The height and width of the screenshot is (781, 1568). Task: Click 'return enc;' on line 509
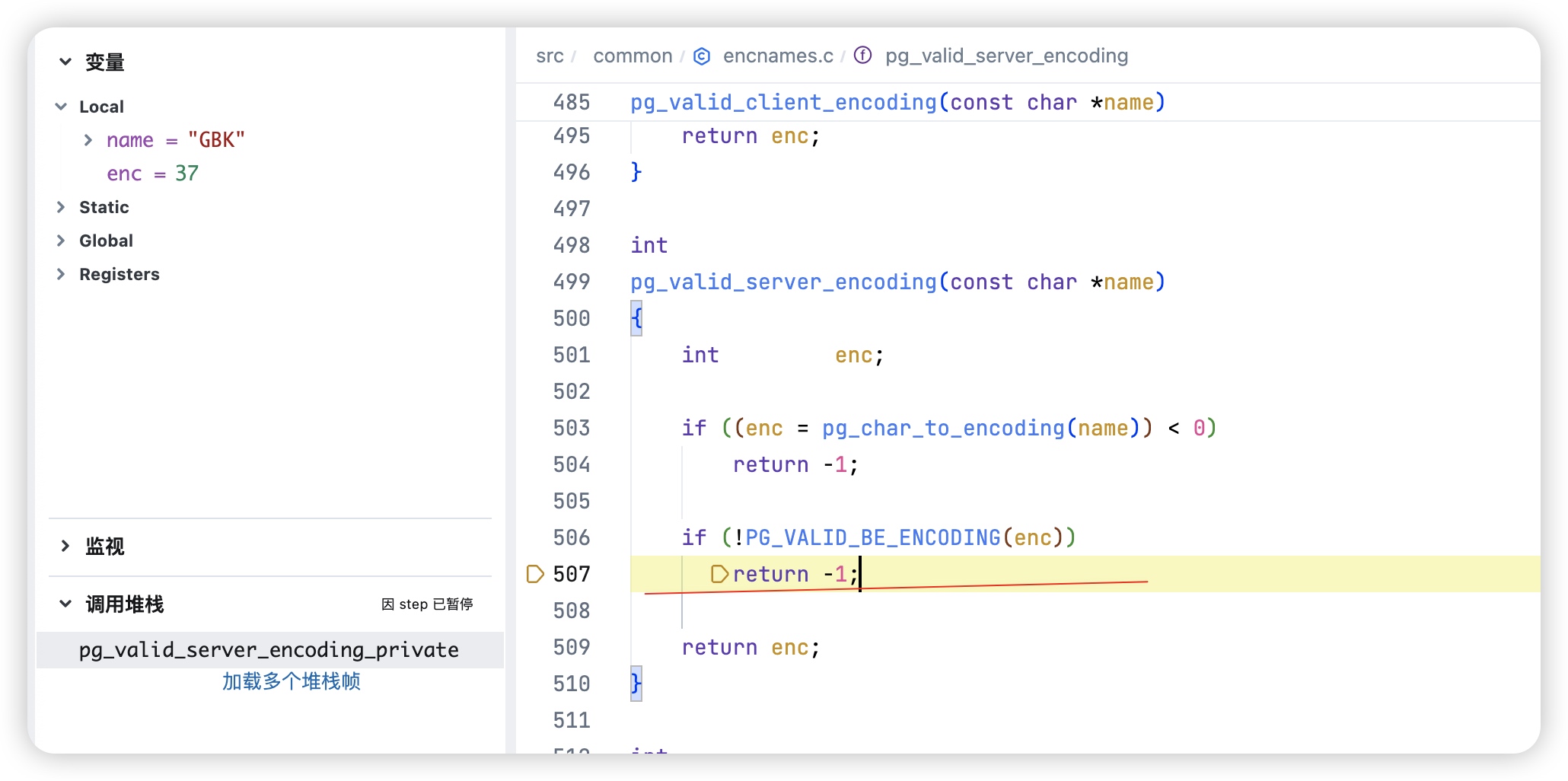point(751,647)
